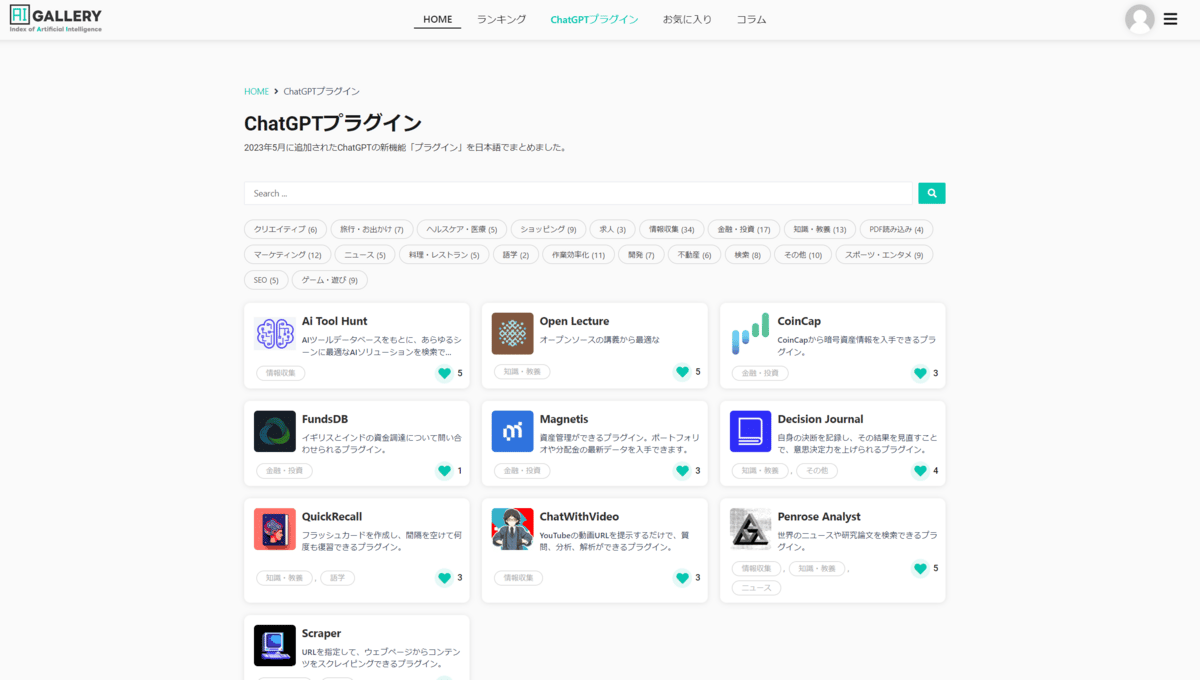The width and height of the screenshot is (1200, 680).
Task: Open the Decision Journal title
Action: (x=820, y=419)
